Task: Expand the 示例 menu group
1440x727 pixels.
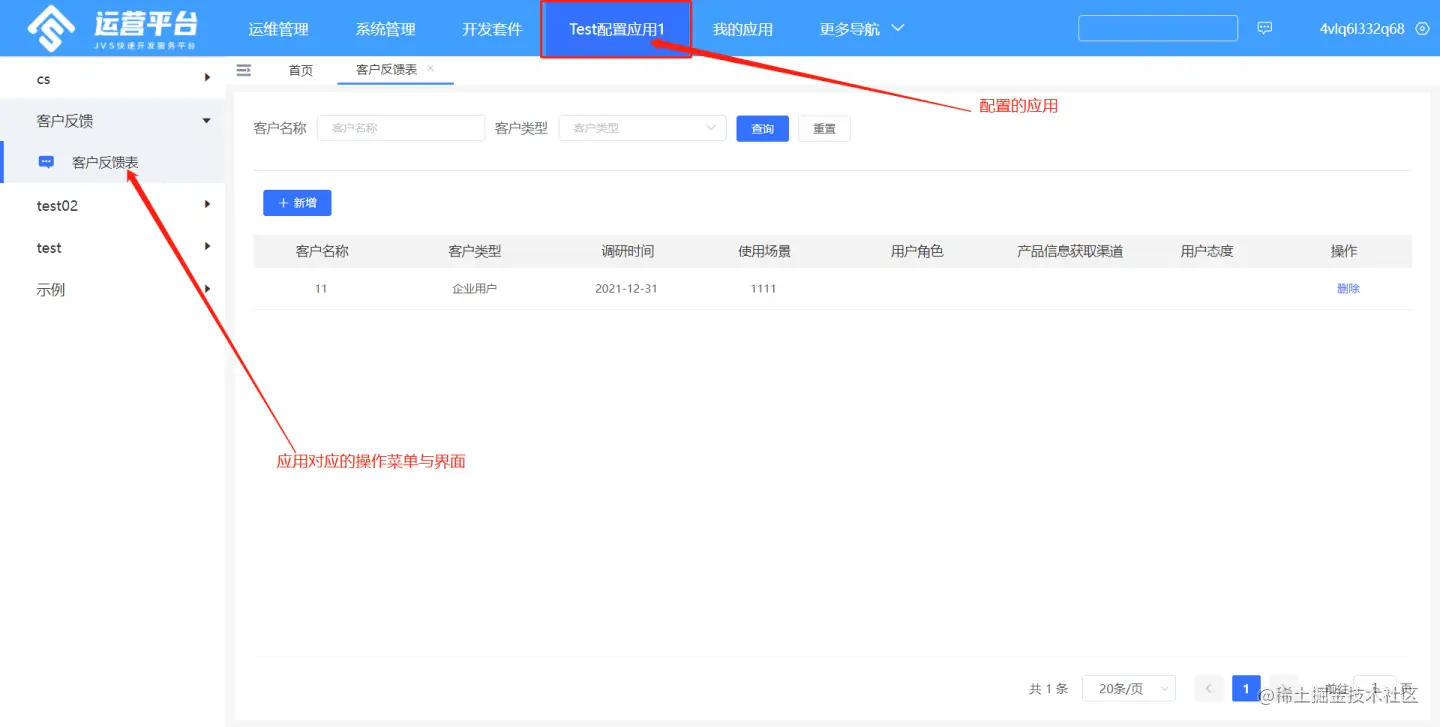Action: 207,289
